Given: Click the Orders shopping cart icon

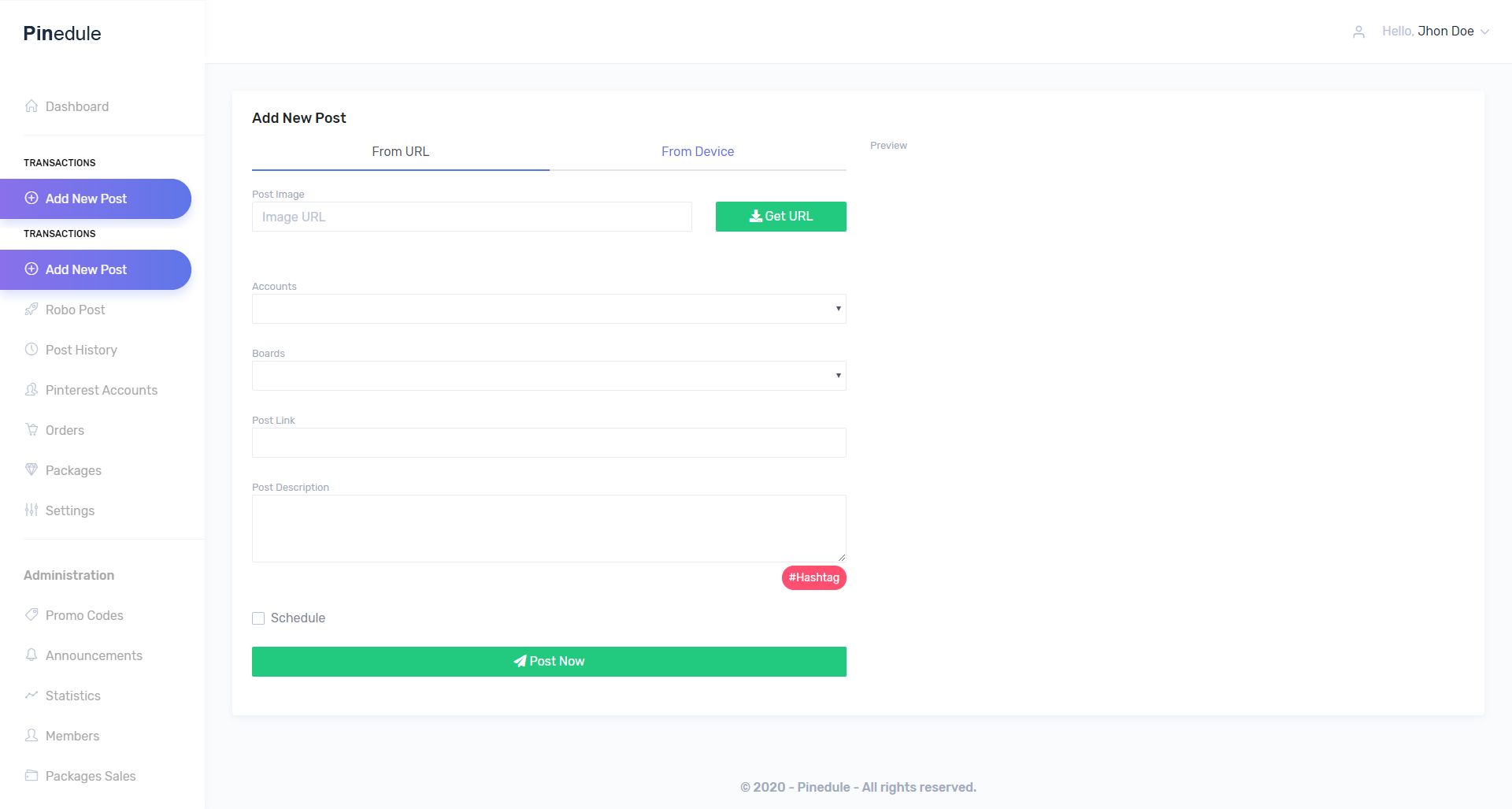Looking at the screenshot, I should (x=31, y=429).
